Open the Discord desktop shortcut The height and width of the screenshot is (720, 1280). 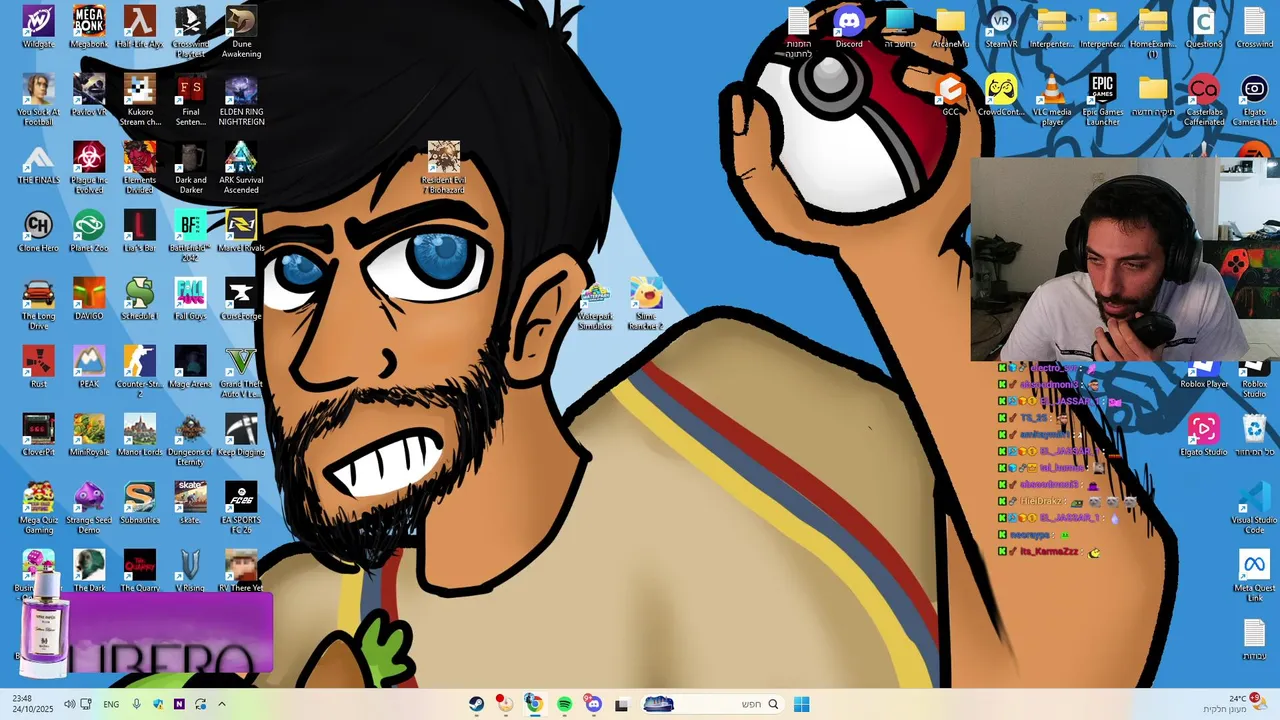coord(849,27)
